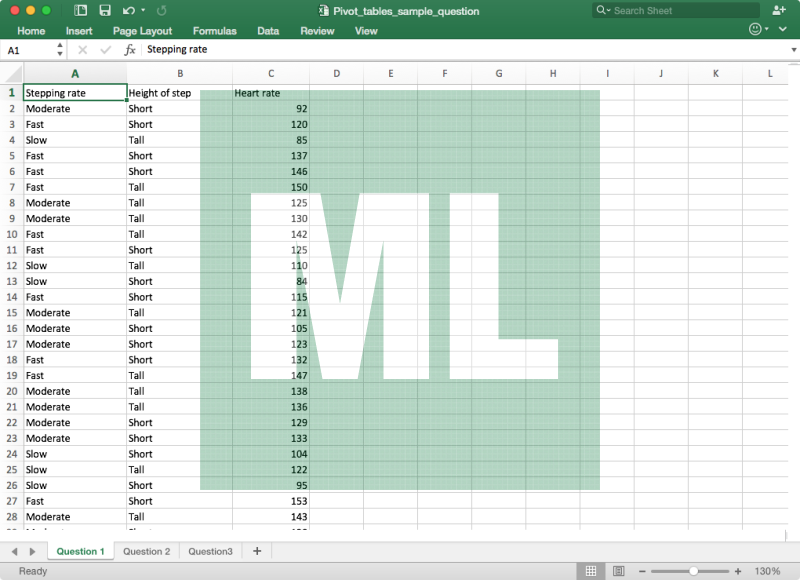
Task: Expand the formula bar with chevron
Action: tap(793, 49)
